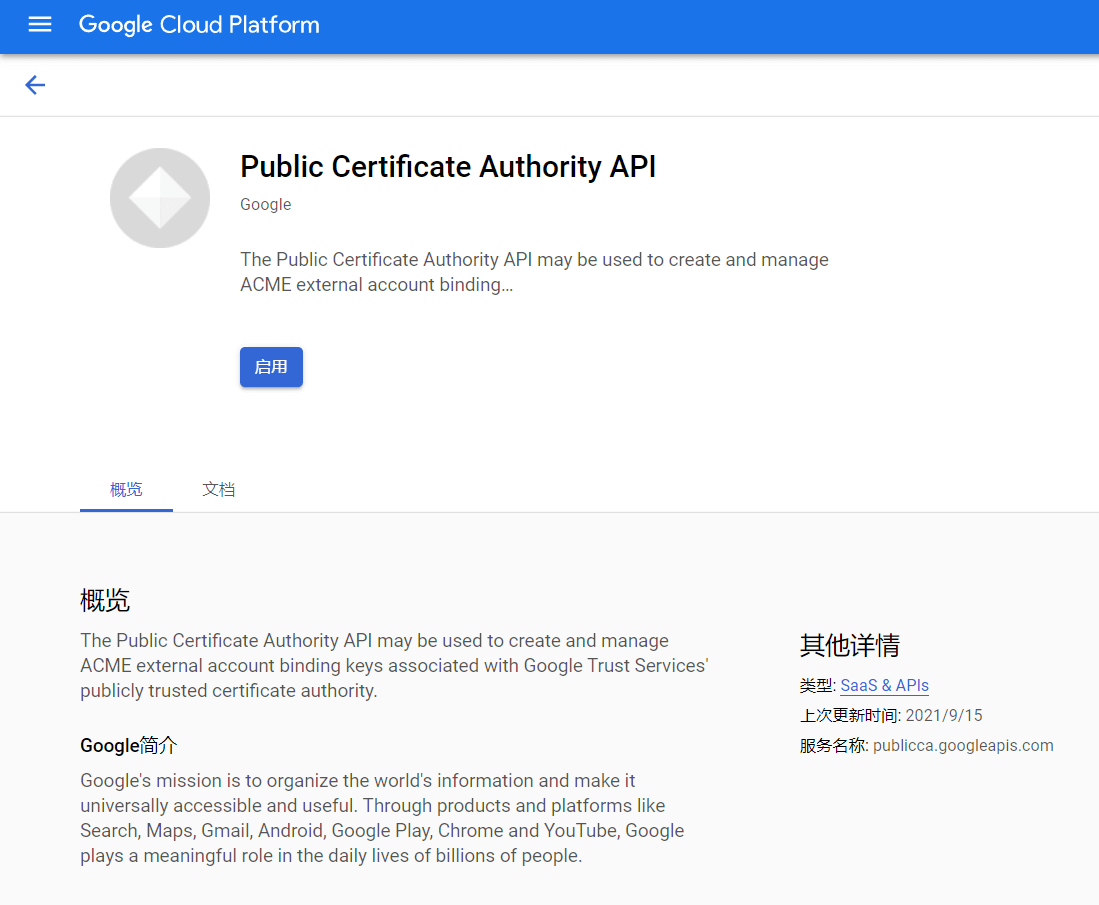Click the 其他详情 heading
Image resolution: width=1099 pixels, height=905 pixels.
pos(850,645)
